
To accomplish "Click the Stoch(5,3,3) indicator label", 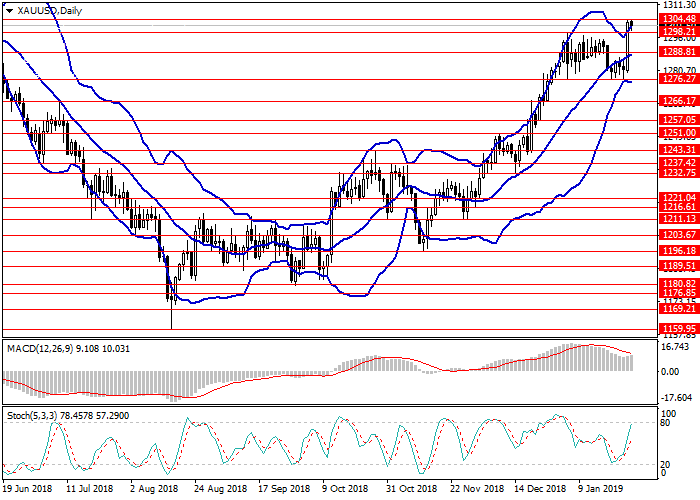I will click(40, 413).
